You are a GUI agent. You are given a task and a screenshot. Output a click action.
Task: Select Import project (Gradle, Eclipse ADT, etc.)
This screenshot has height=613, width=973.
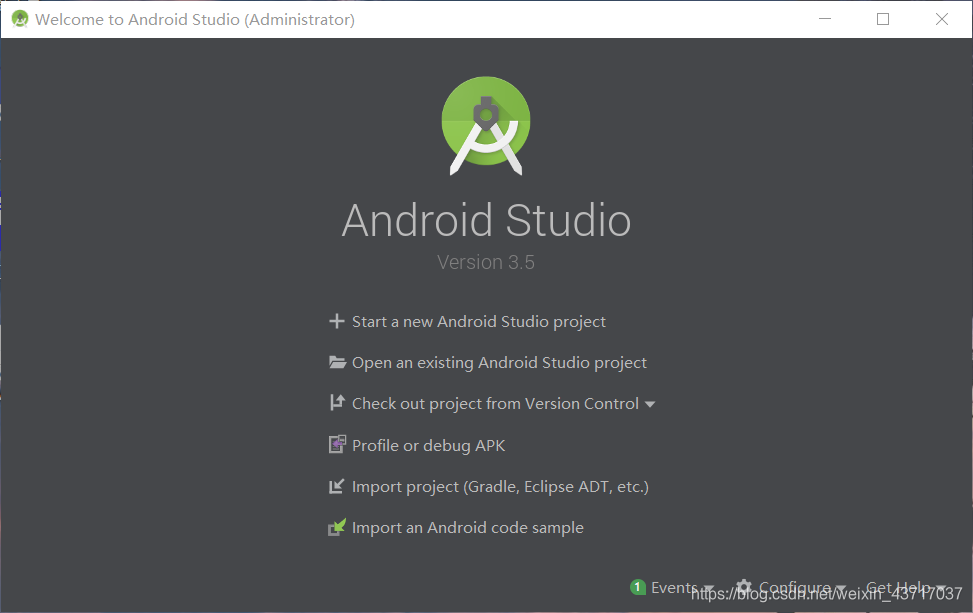point(500,486)
